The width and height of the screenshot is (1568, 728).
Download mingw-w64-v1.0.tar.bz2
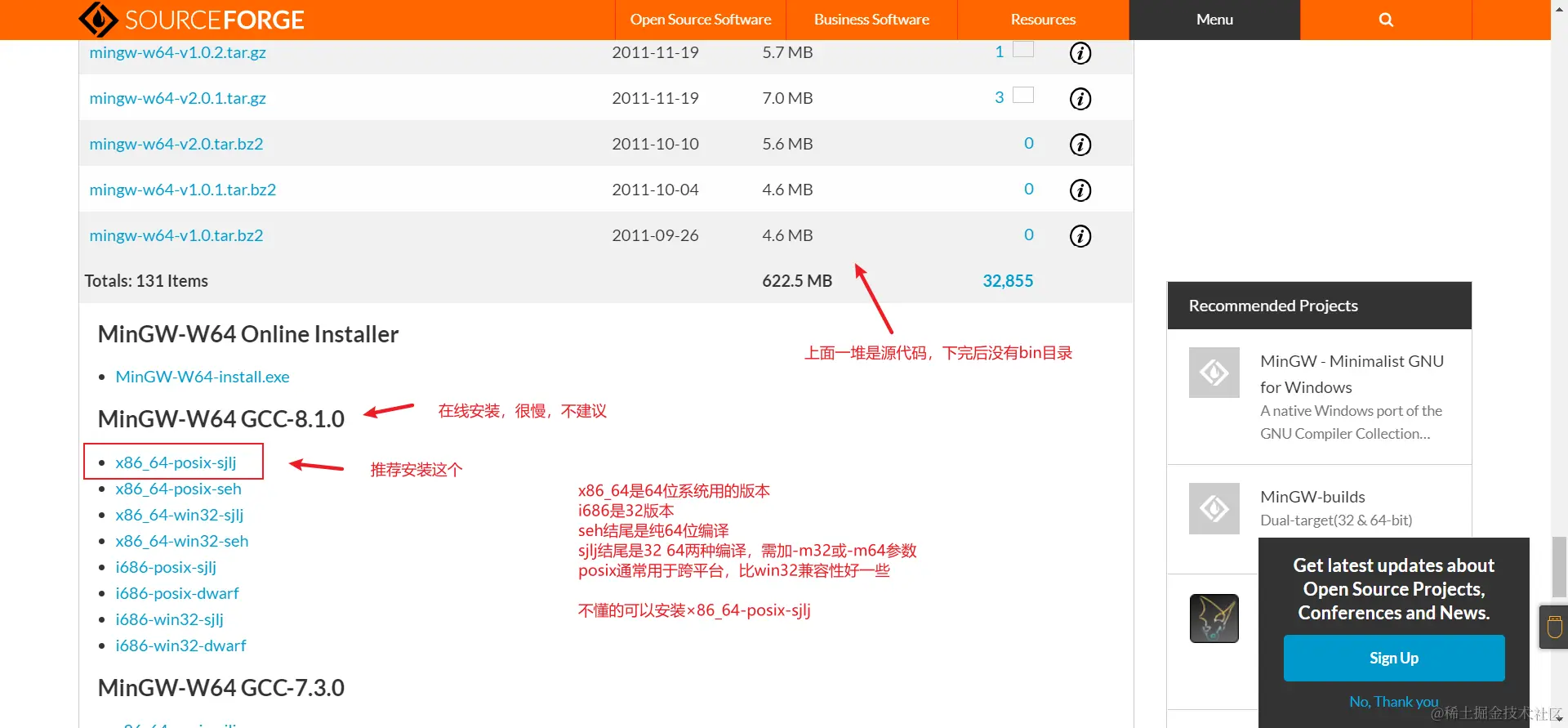tap(176, 235)
